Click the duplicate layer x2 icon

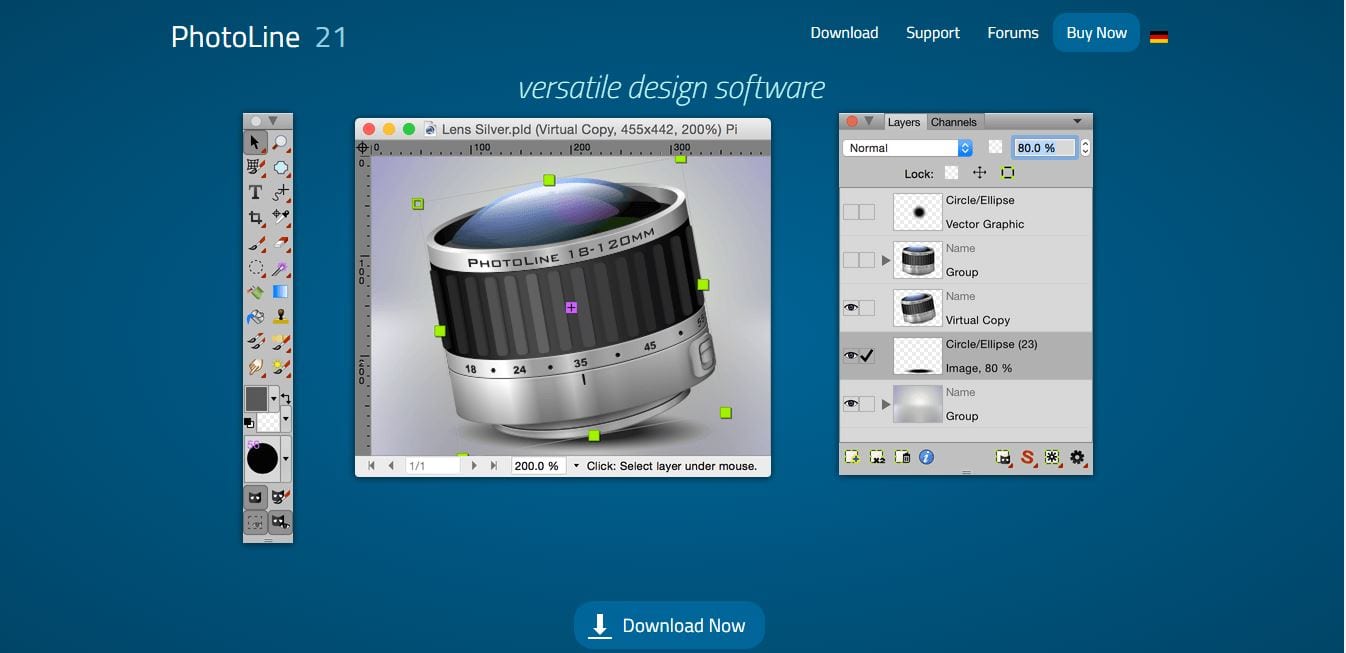[877, 457]
